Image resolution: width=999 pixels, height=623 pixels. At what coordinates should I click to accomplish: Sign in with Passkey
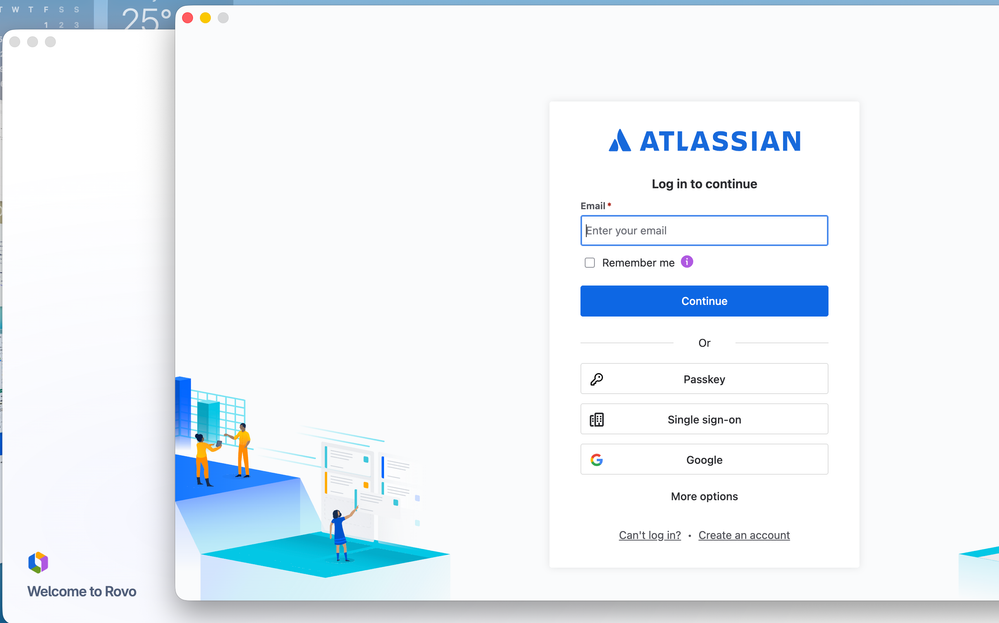704,379
